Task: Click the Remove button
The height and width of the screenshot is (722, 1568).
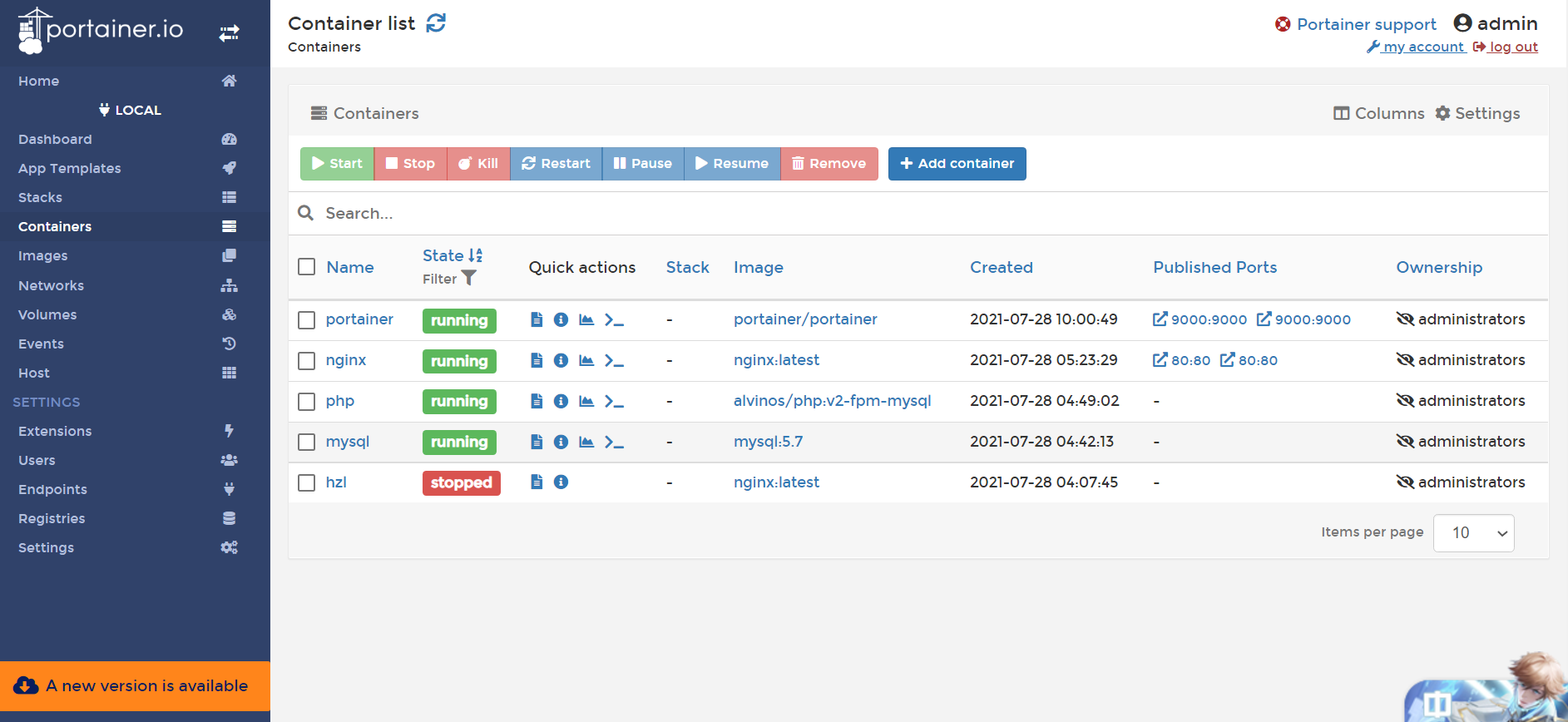Action: pos(829,164)
